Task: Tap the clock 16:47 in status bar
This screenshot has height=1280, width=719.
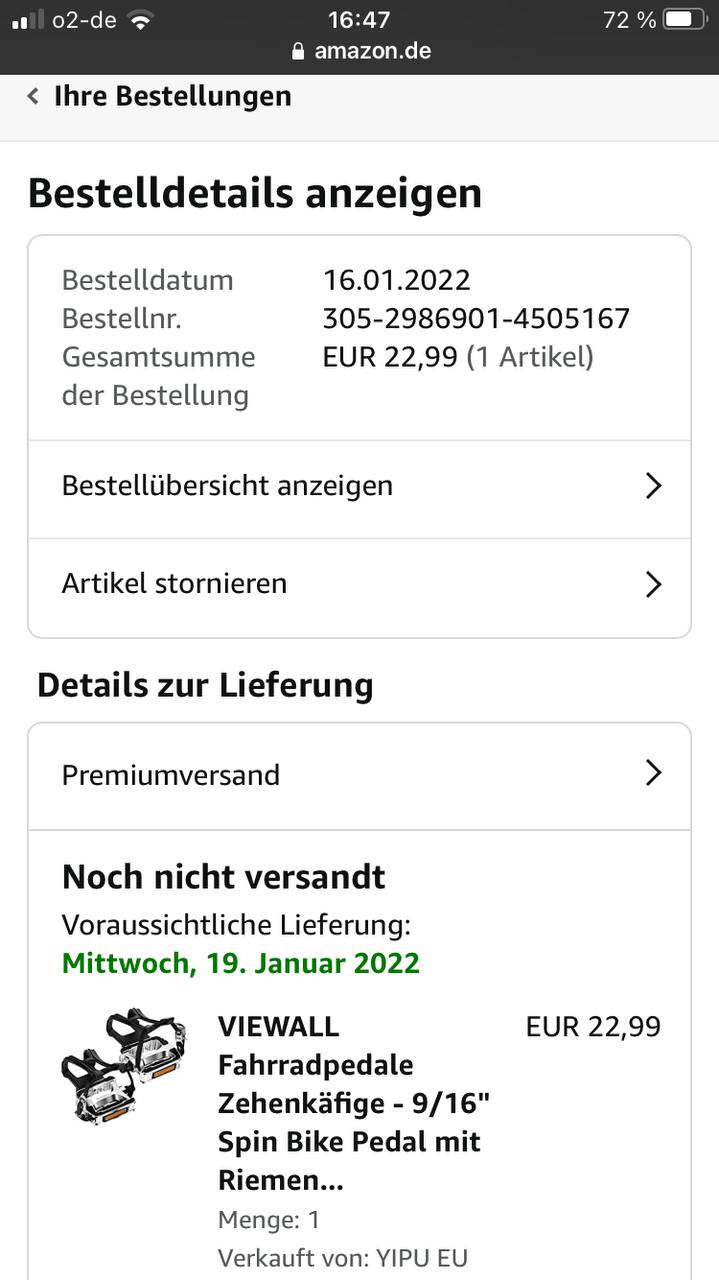Action: coord(359,20)
